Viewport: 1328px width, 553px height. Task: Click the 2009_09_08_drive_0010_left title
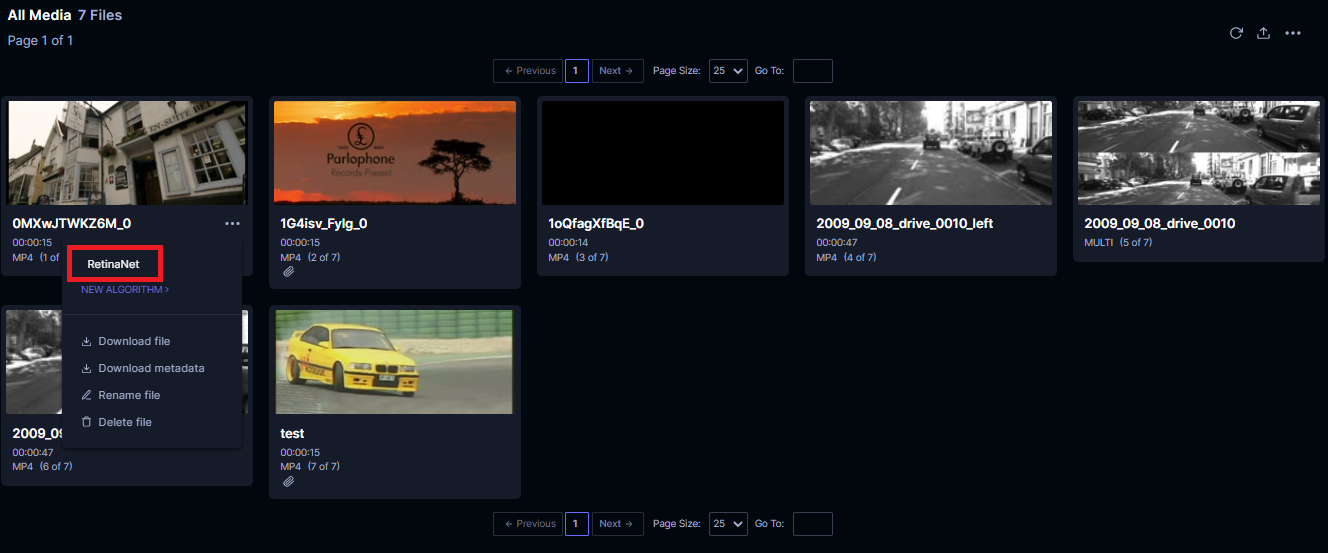pyautogui.click(x=905, y=224)
